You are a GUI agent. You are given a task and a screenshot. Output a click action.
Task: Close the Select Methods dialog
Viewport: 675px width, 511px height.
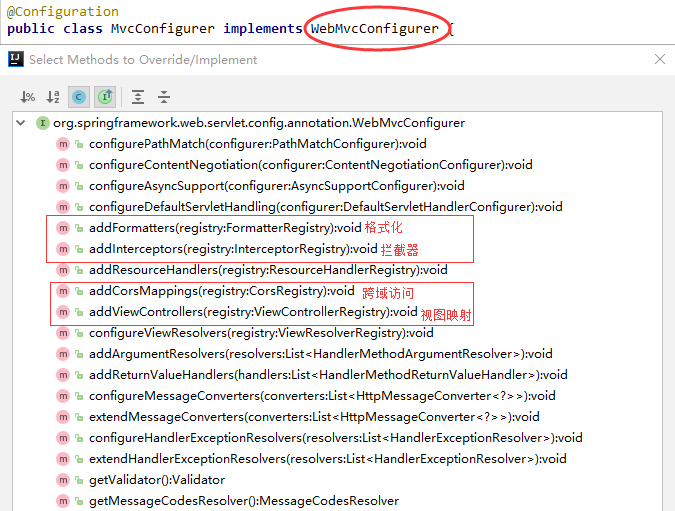[x=660, y=59]
